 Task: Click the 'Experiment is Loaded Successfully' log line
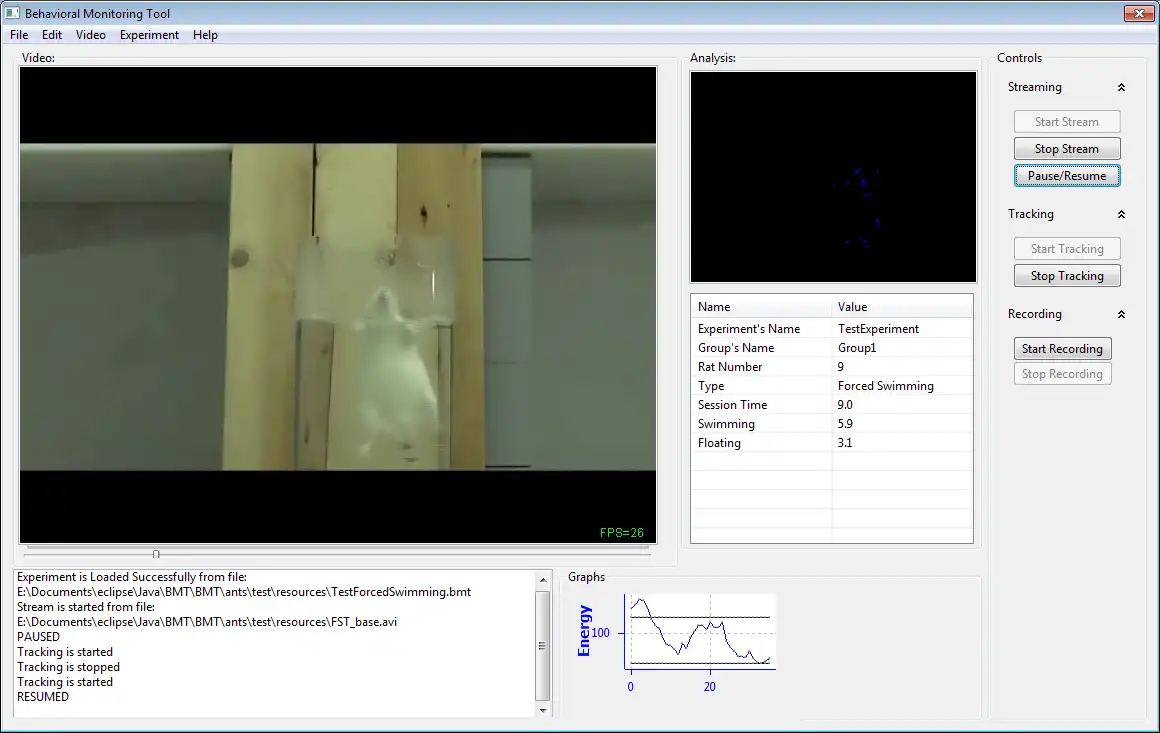(x=132, y=577)
